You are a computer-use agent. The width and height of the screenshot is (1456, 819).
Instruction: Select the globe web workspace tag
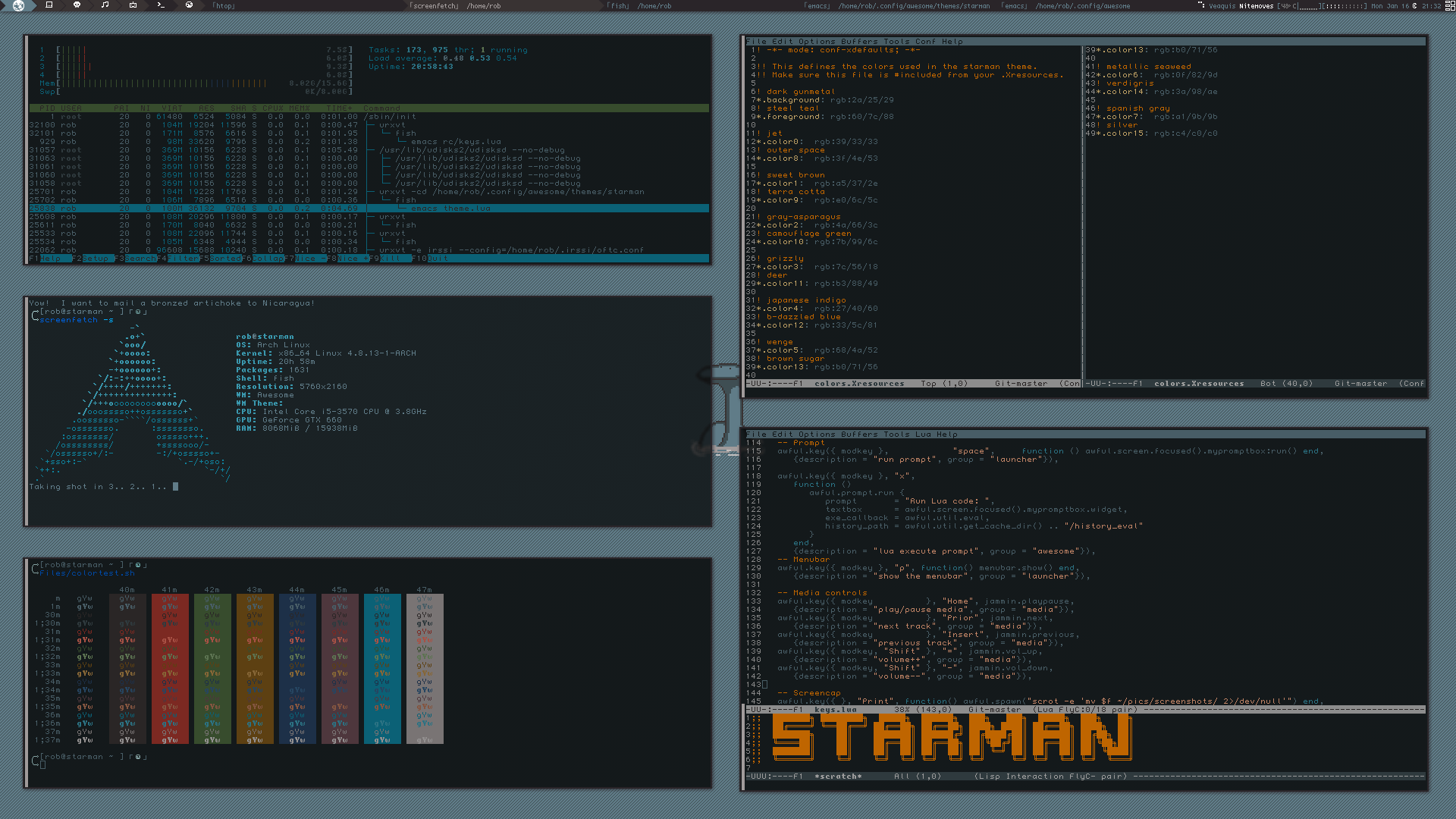(x=18, y=5)
